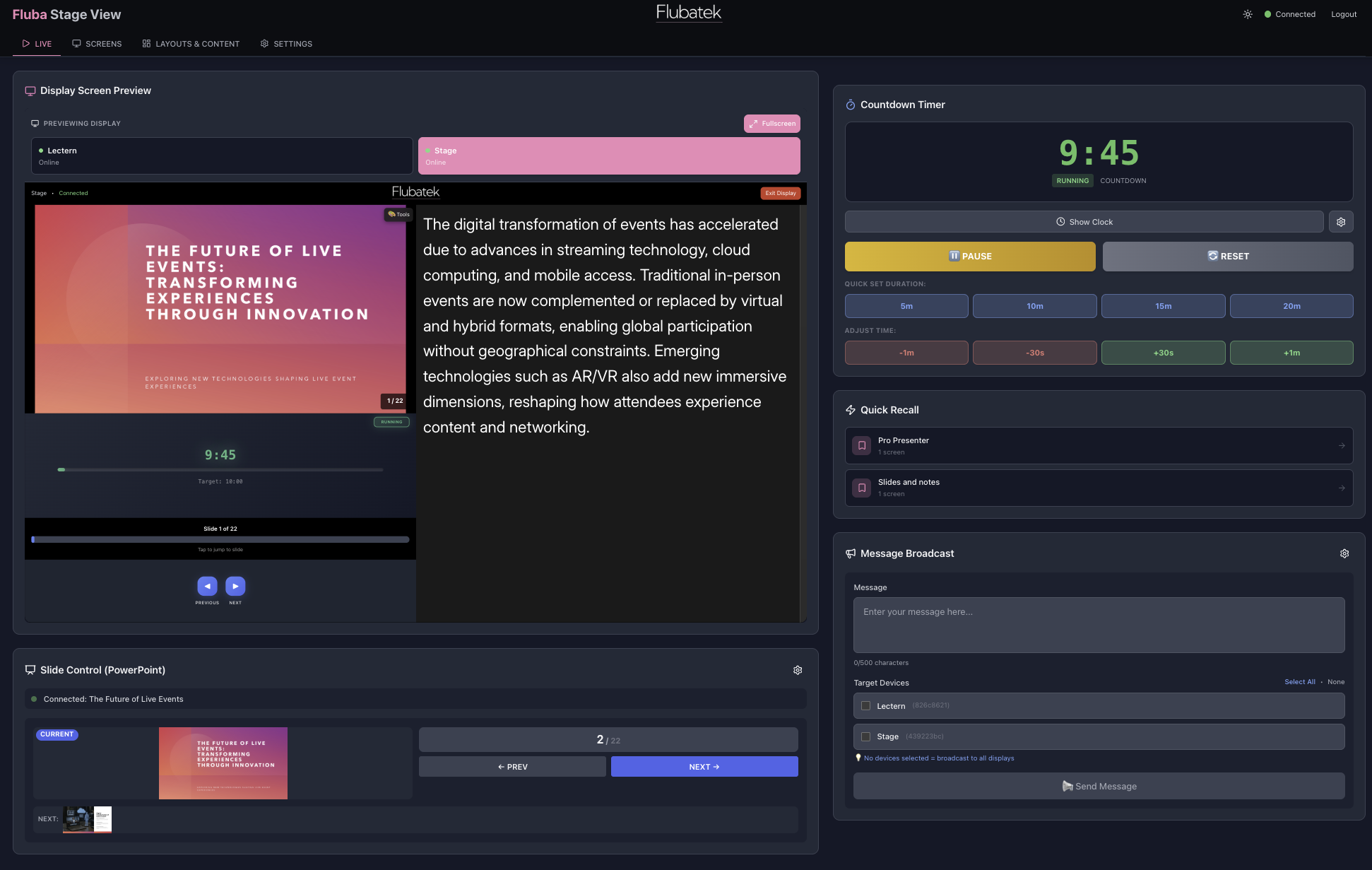Click the Message Broadcast megaphone icon

[851, 553]
